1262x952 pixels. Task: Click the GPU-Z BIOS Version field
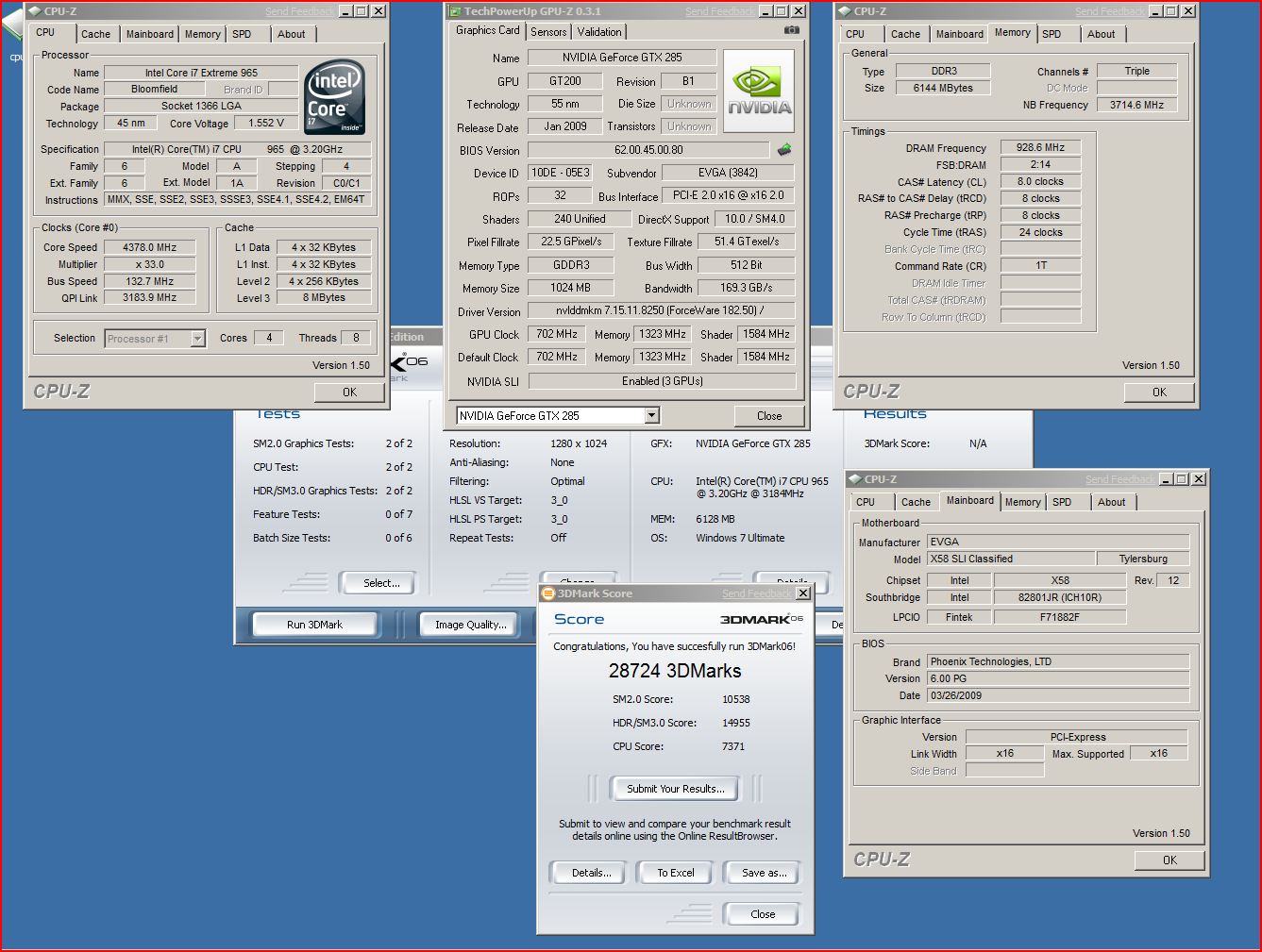coord(648,150)
